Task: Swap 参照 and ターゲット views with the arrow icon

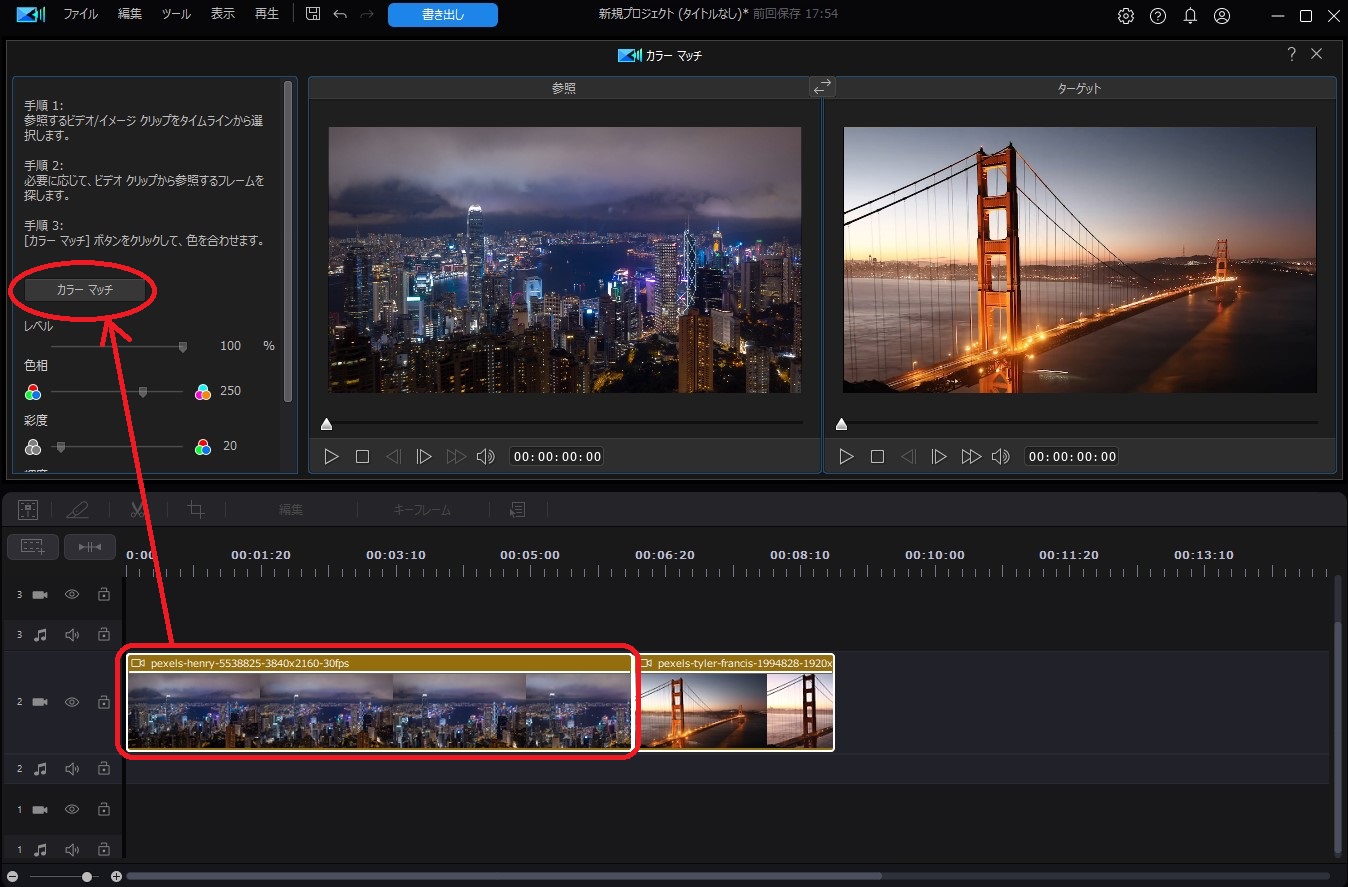Action: (822, 87)
